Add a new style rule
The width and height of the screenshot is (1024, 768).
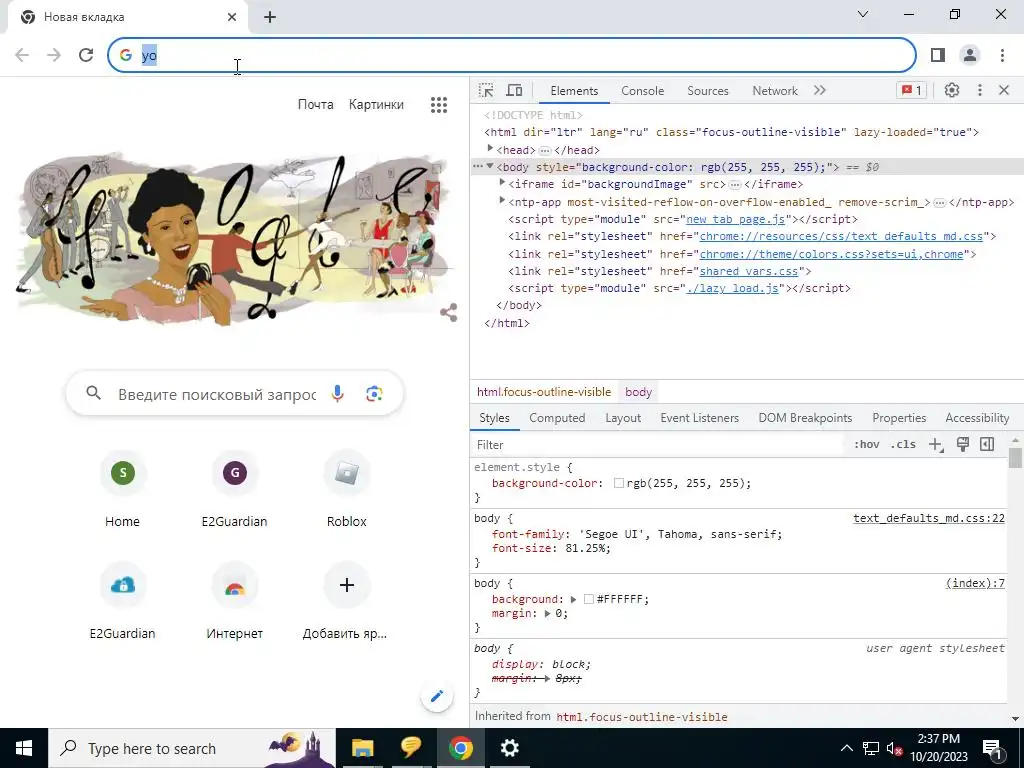[x=936, y=445]
